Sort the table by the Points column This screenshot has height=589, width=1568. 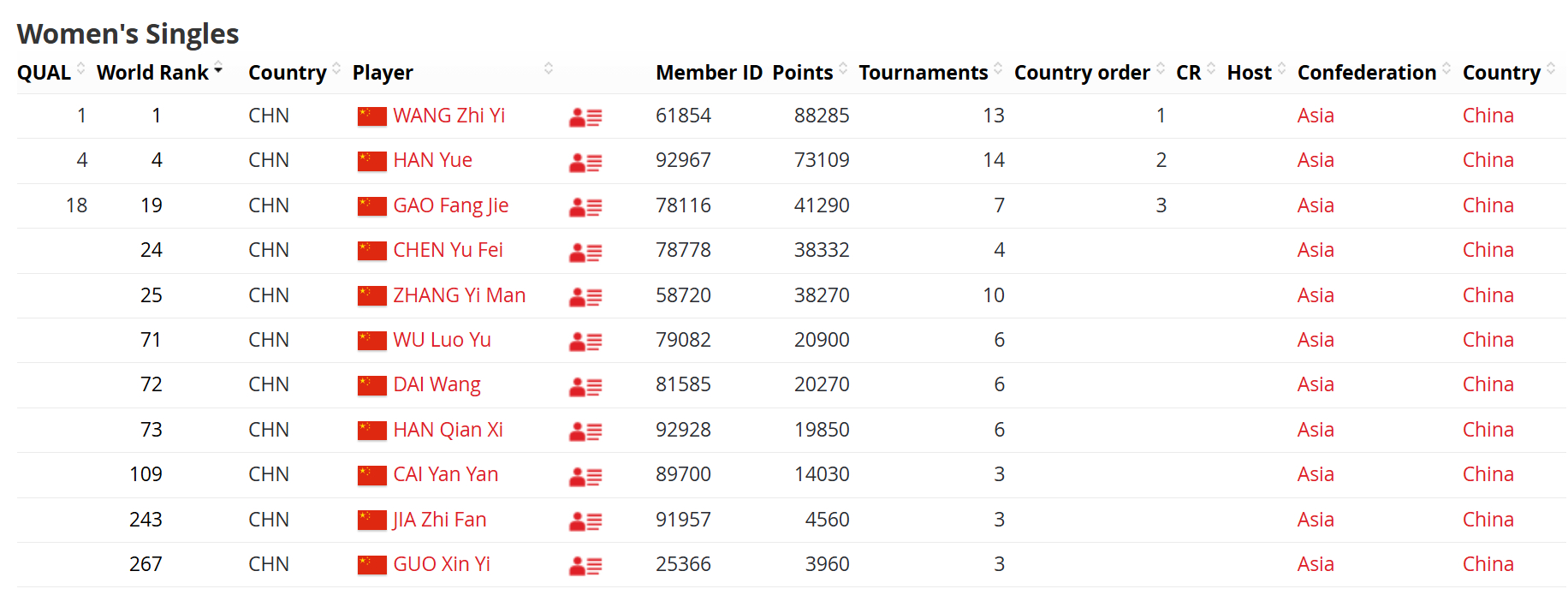[810, 73]
